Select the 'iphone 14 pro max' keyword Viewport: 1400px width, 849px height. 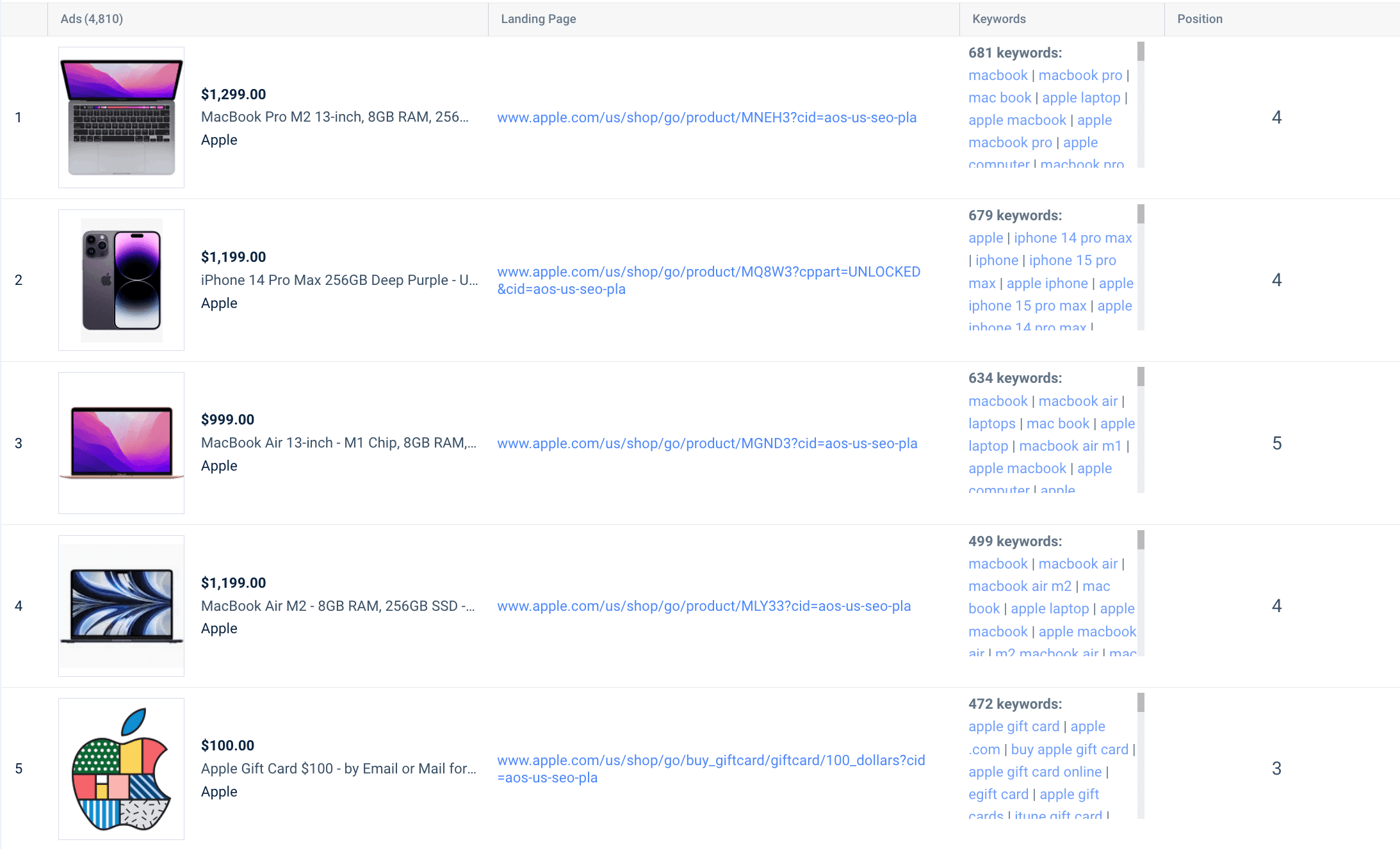(1073, 238)
